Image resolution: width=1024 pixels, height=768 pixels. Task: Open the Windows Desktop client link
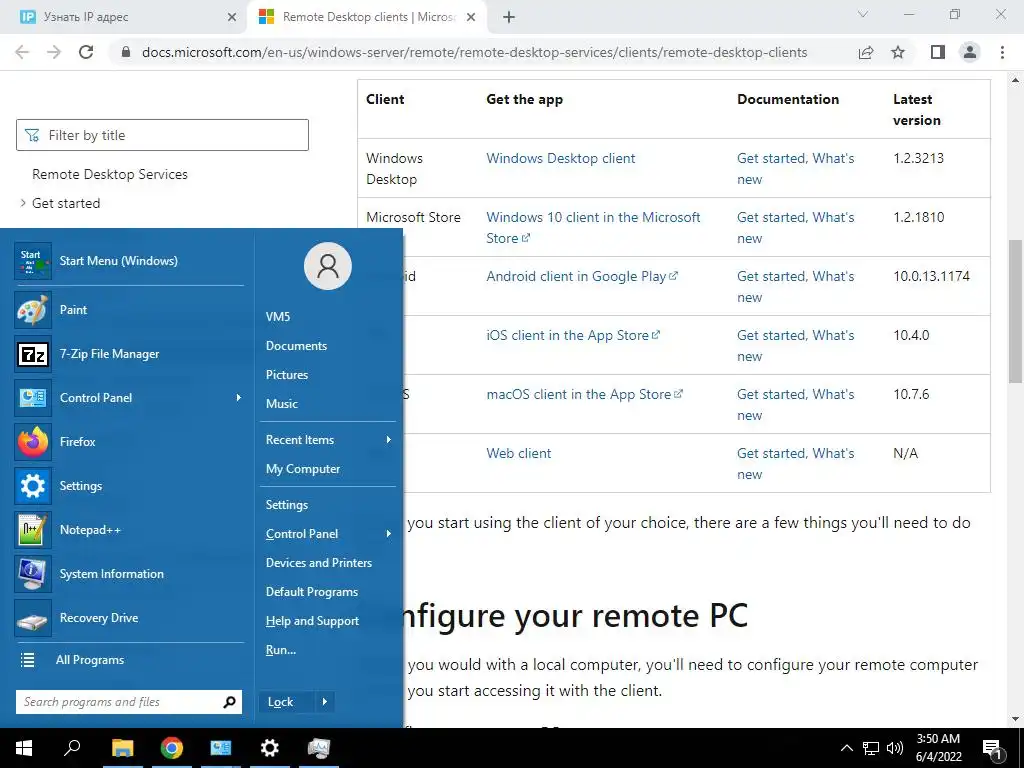pos(560,158)
